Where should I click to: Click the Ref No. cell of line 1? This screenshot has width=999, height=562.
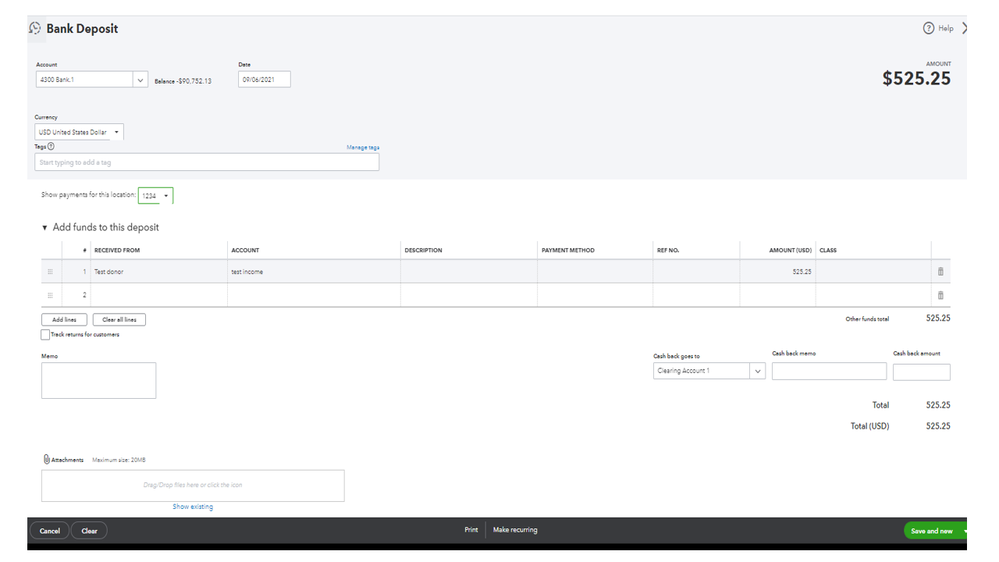696,271
